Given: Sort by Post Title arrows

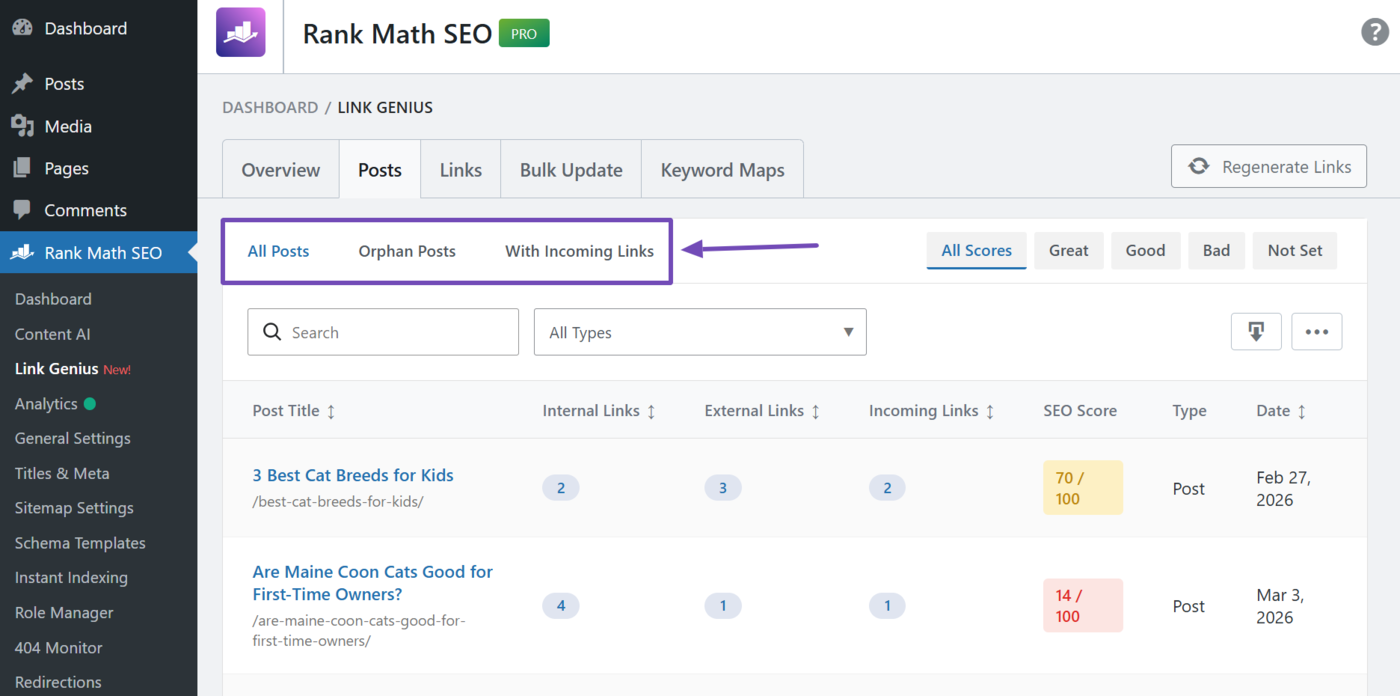Looking at the screenshot, I should (331, 411).
